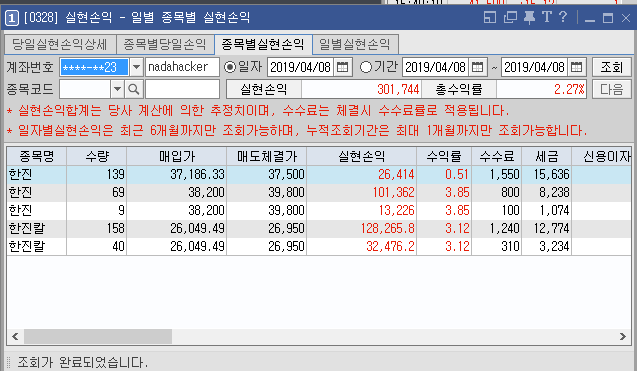The image size is (637, 371).
Task: Expand the account number dropdown
Action: [136, 67]
